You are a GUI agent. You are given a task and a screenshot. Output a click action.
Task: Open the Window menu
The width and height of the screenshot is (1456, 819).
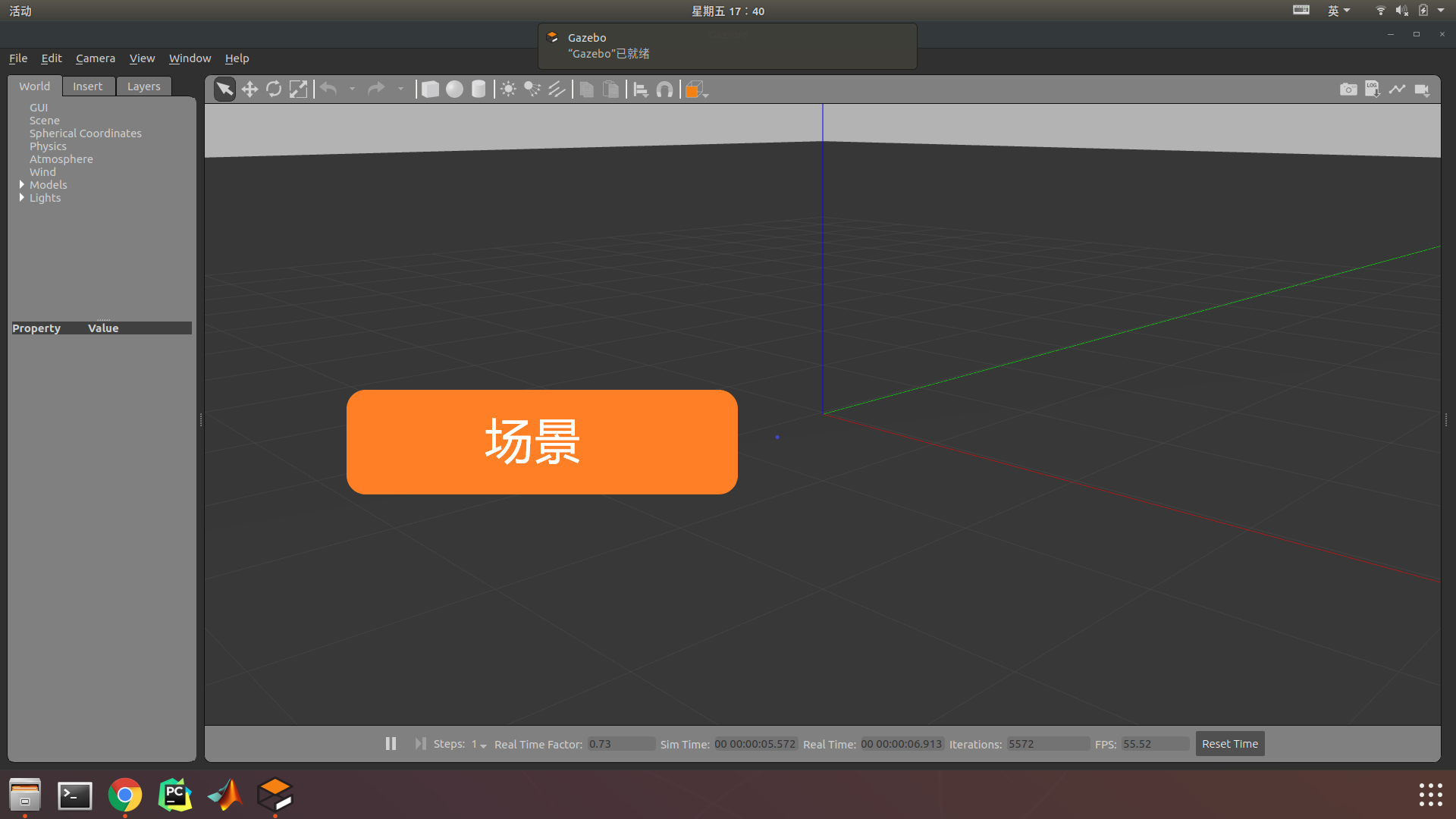click(x=190, y=58)
